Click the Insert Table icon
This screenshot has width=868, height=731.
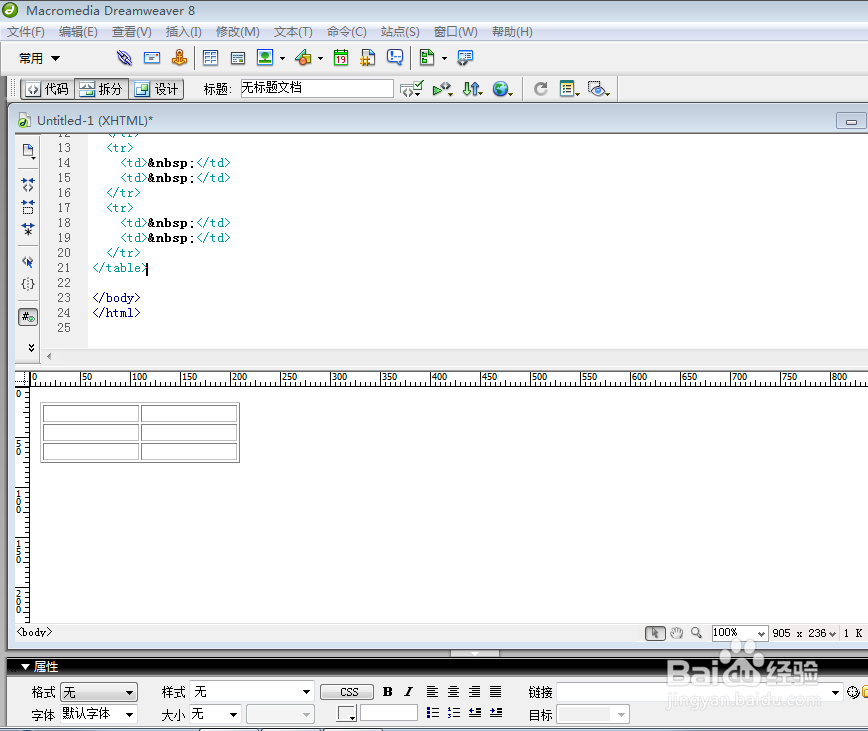210,58
